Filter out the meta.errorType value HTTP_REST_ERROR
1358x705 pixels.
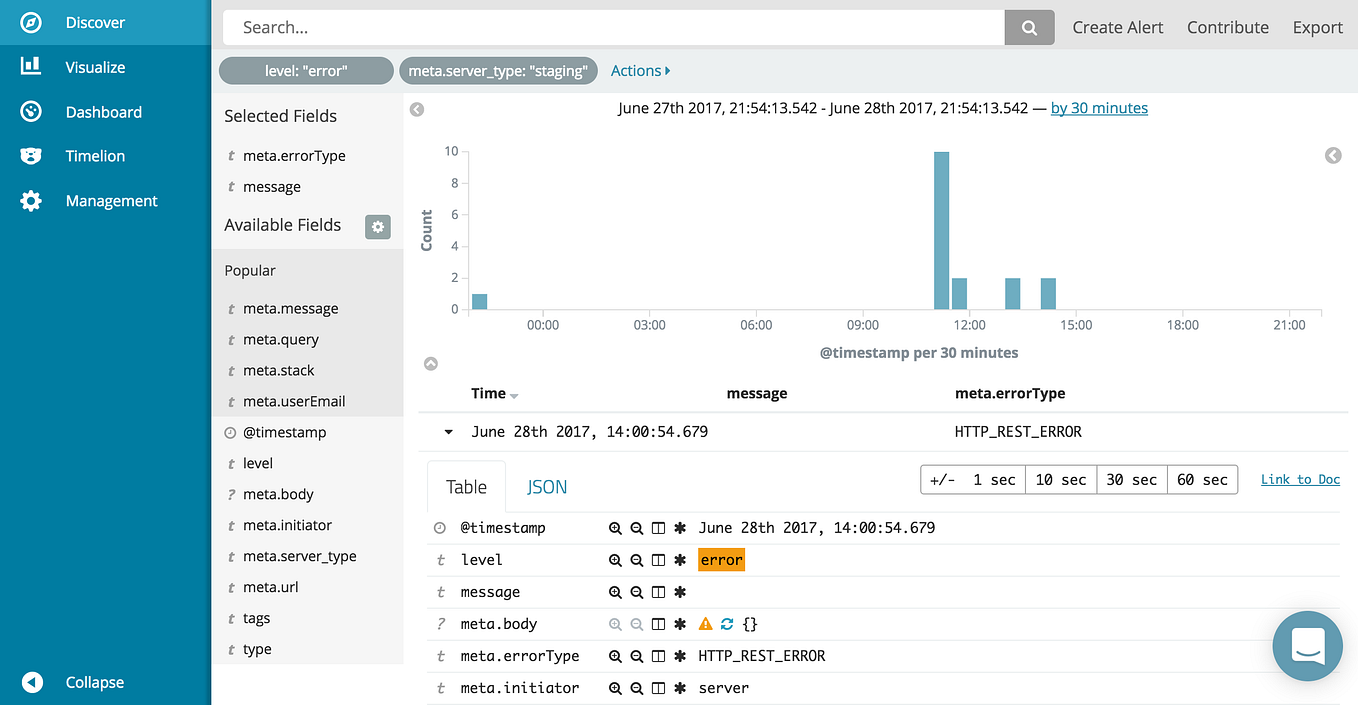(637, 656)
